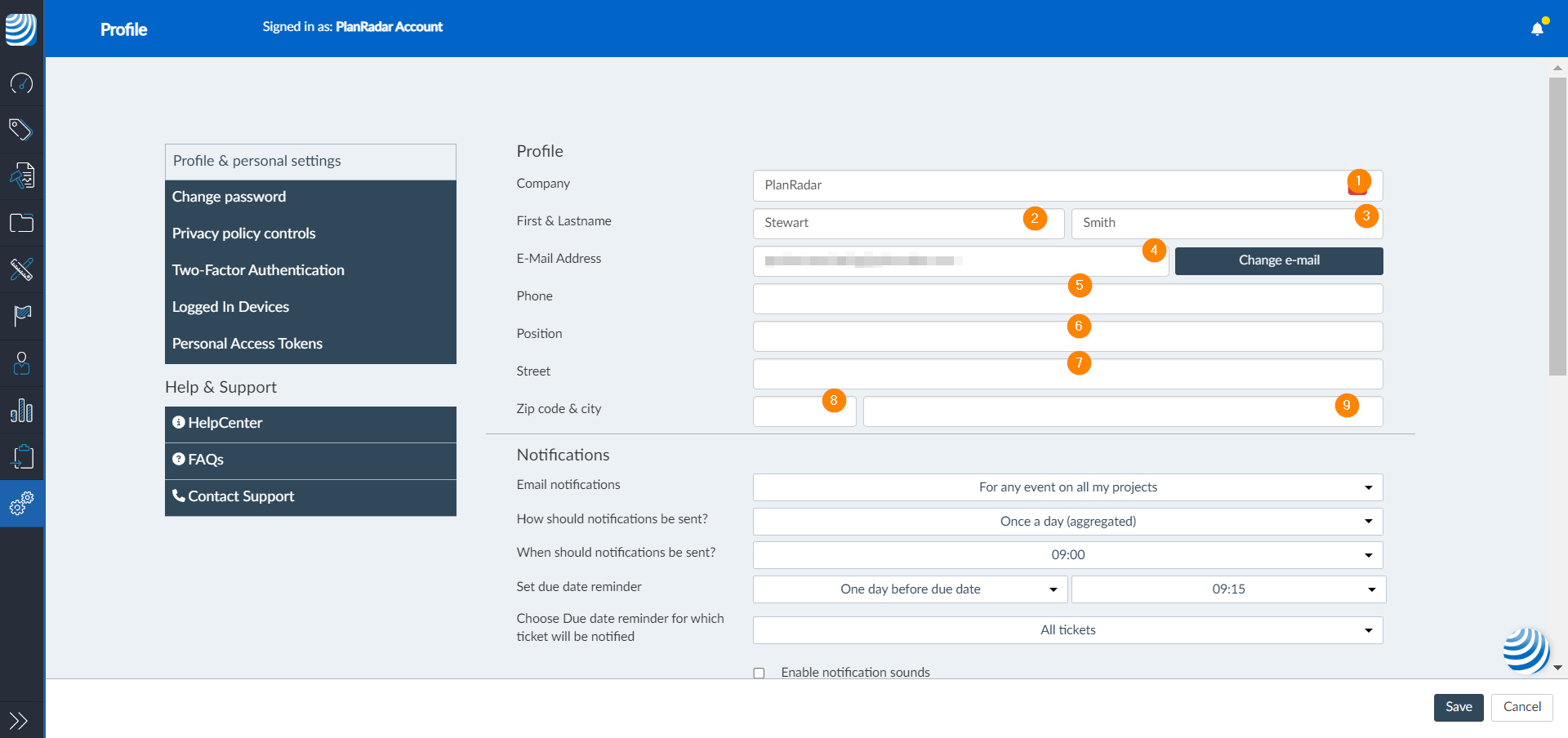Expand the sidebar with double-chevron icon

(x=19, y=720)
